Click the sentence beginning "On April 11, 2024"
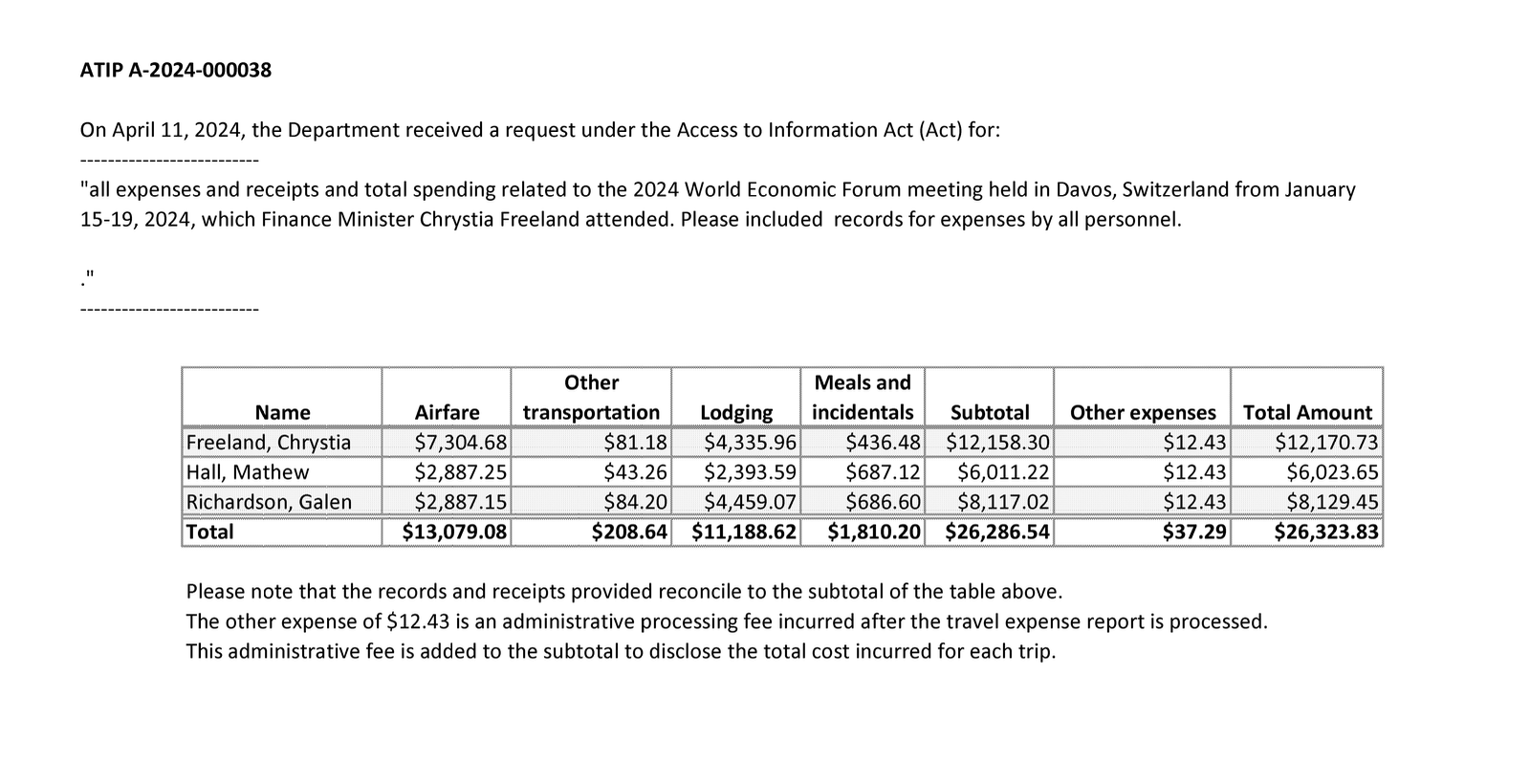This screenshot has height=784, width=1530. tap(540, 130)
